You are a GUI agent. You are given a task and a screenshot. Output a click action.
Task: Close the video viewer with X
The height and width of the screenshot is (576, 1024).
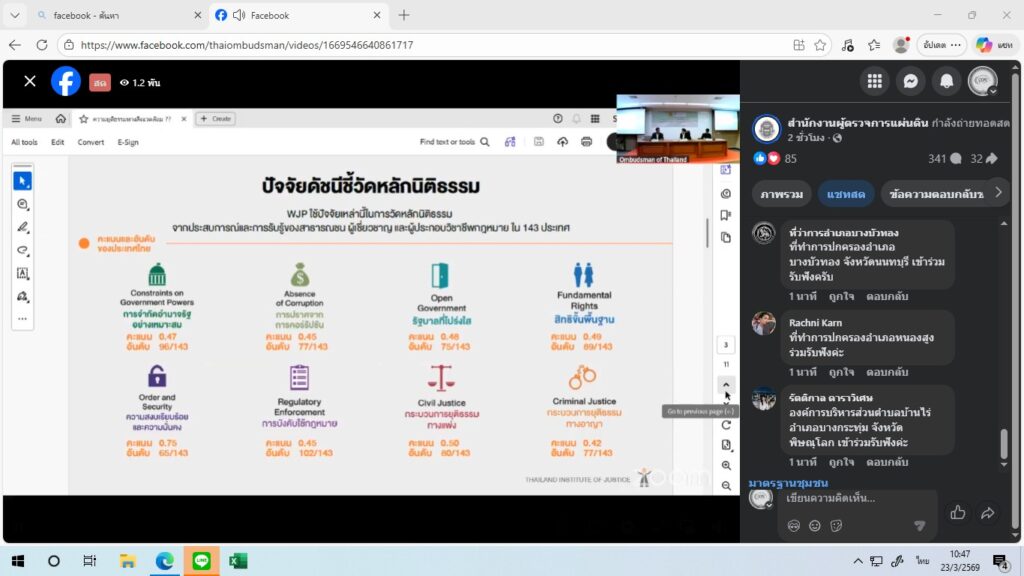click(30, 81)
